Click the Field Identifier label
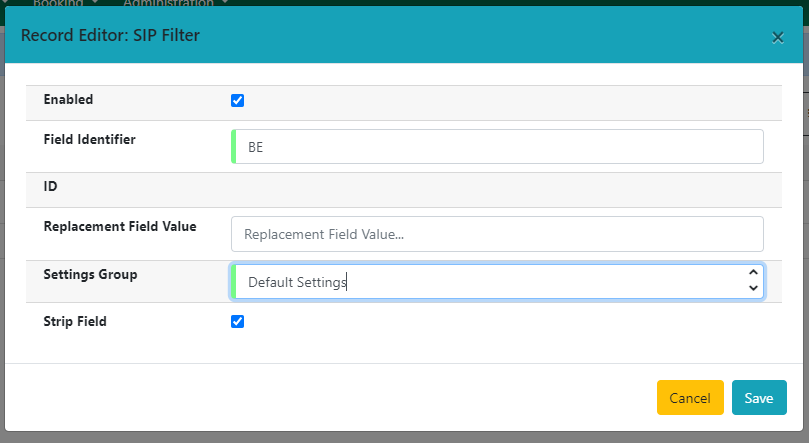The height and width of the screenshot is (443, 809). (x=89, y=140)
